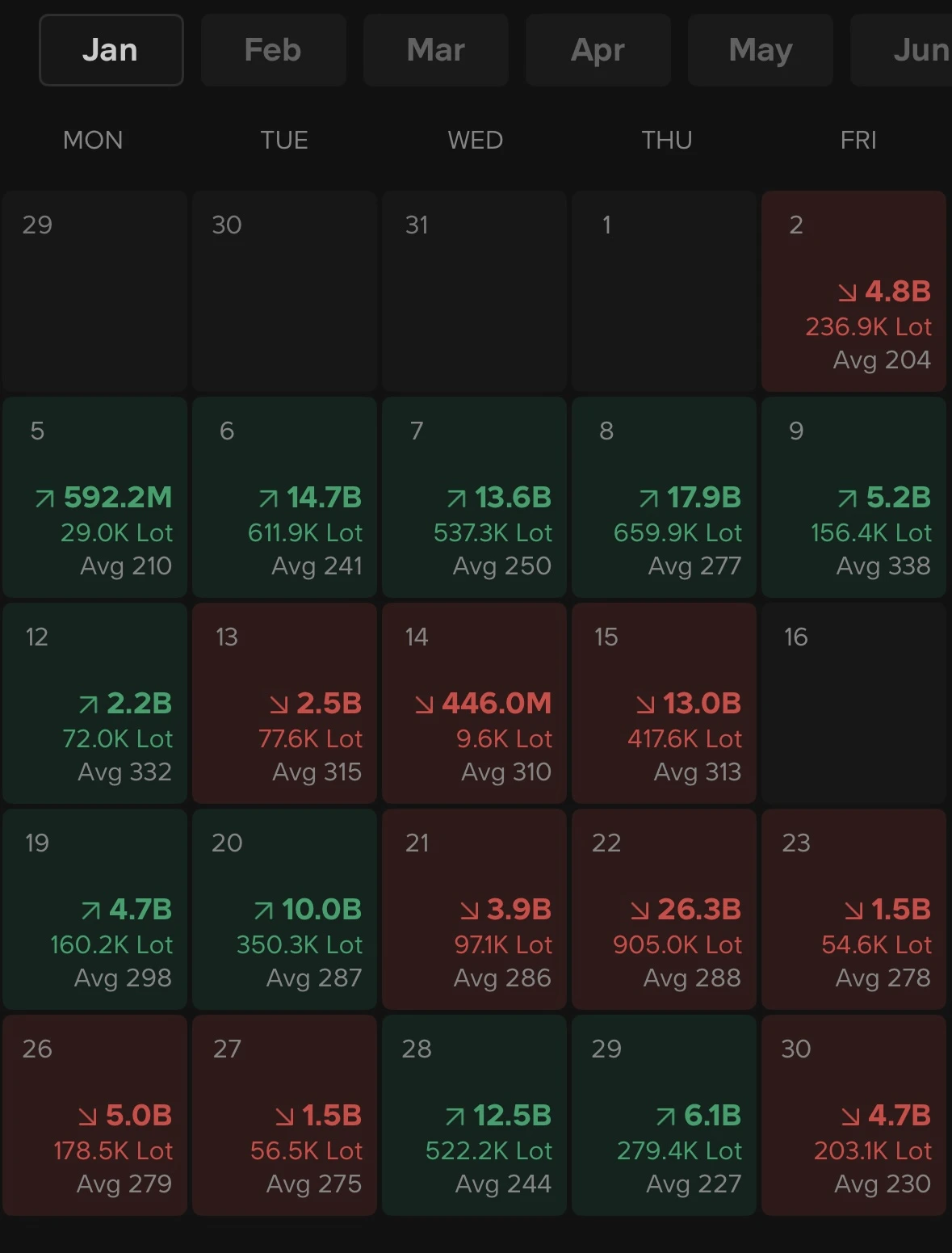This screenshot has width=952, height=1253.
Task: Select the empty January 16 cell
Action: coord(853,703)
